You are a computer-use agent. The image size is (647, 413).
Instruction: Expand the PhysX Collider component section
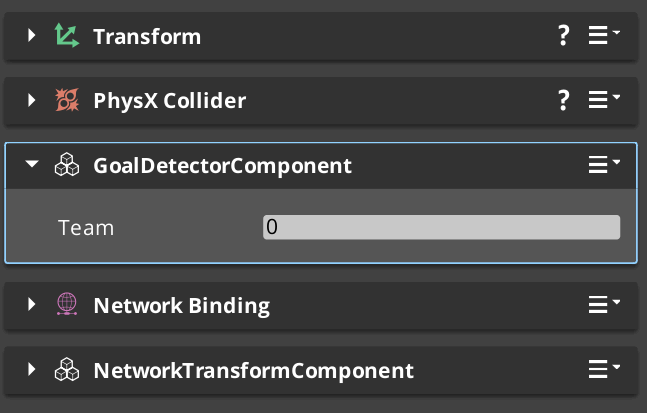[31, 100]
